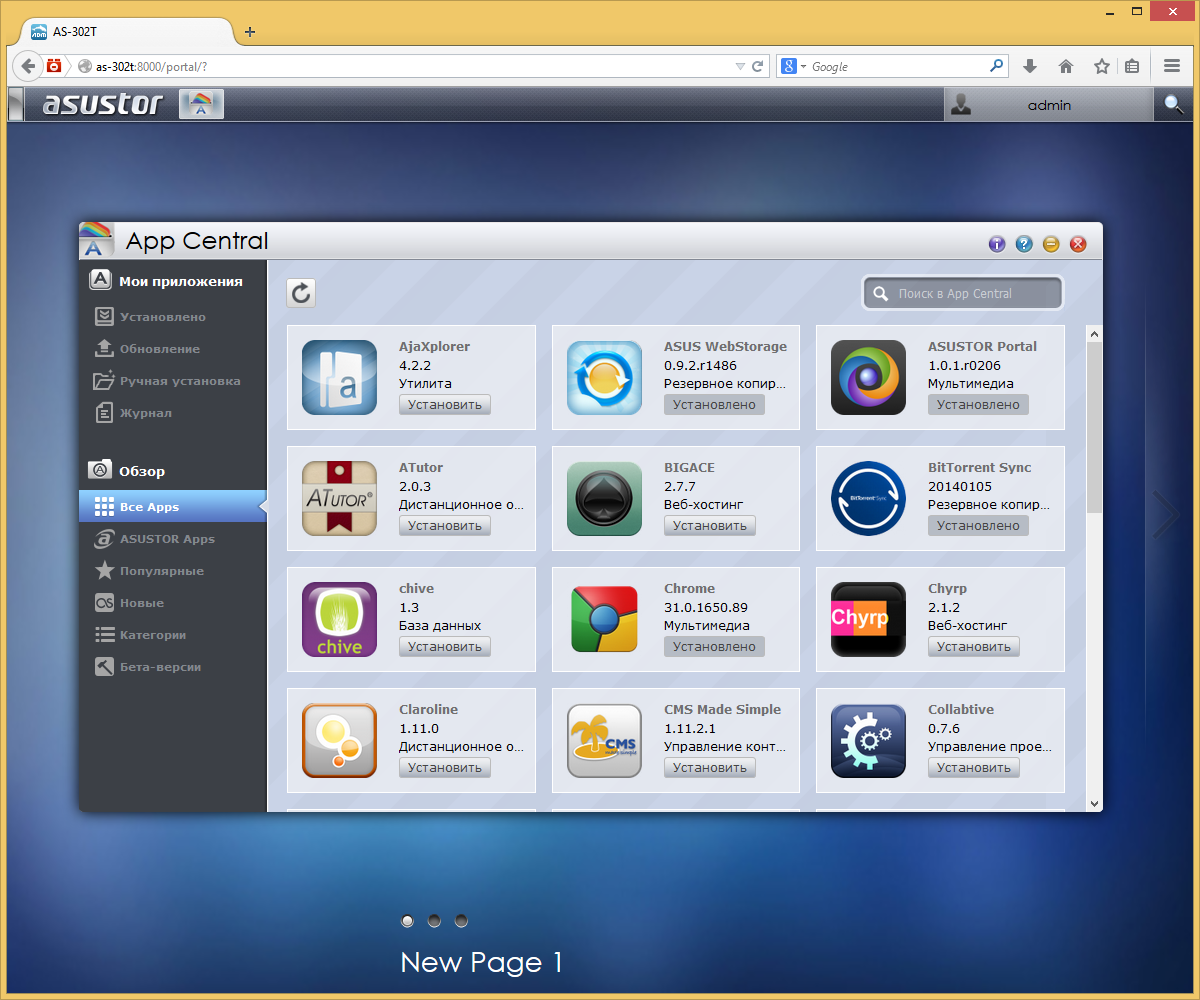Click the ATutor app icon
1200x1000 pixels.
[339, 498]
